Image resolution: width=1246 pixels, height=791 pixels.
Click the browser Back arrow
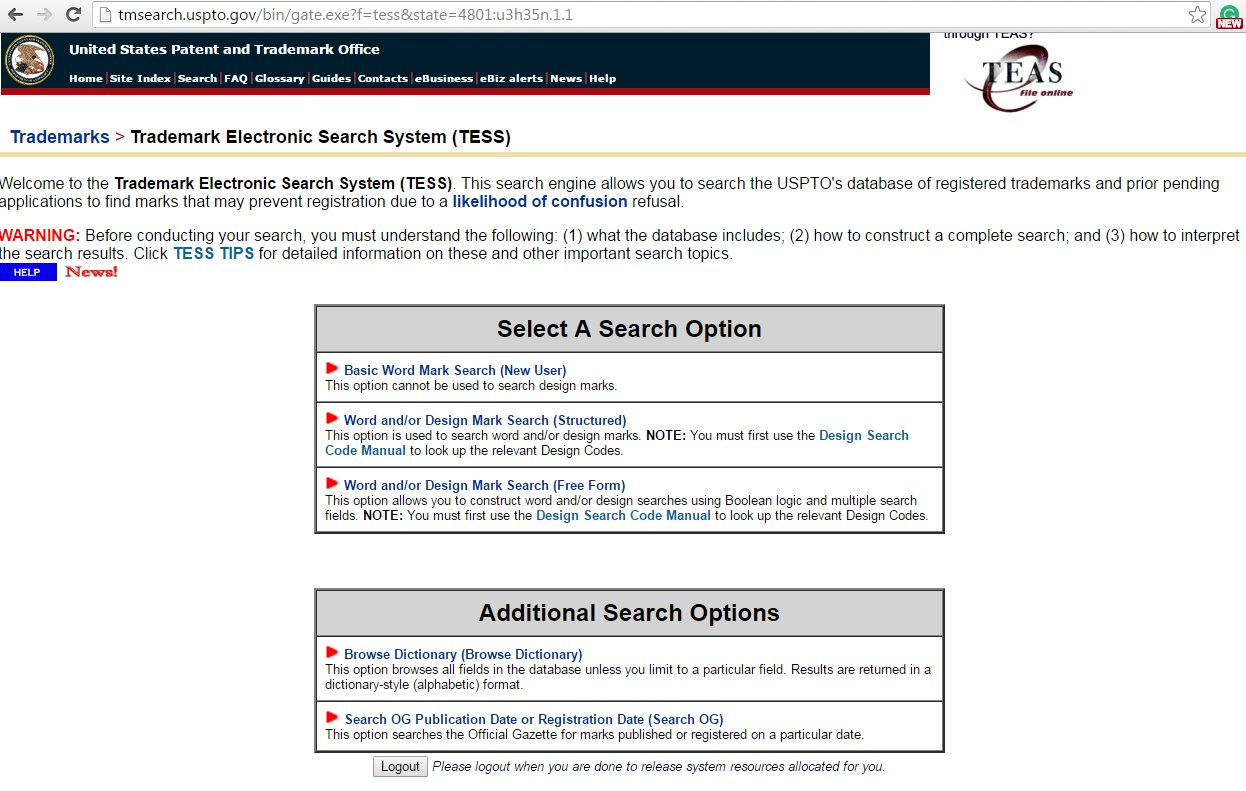point(15,15)
